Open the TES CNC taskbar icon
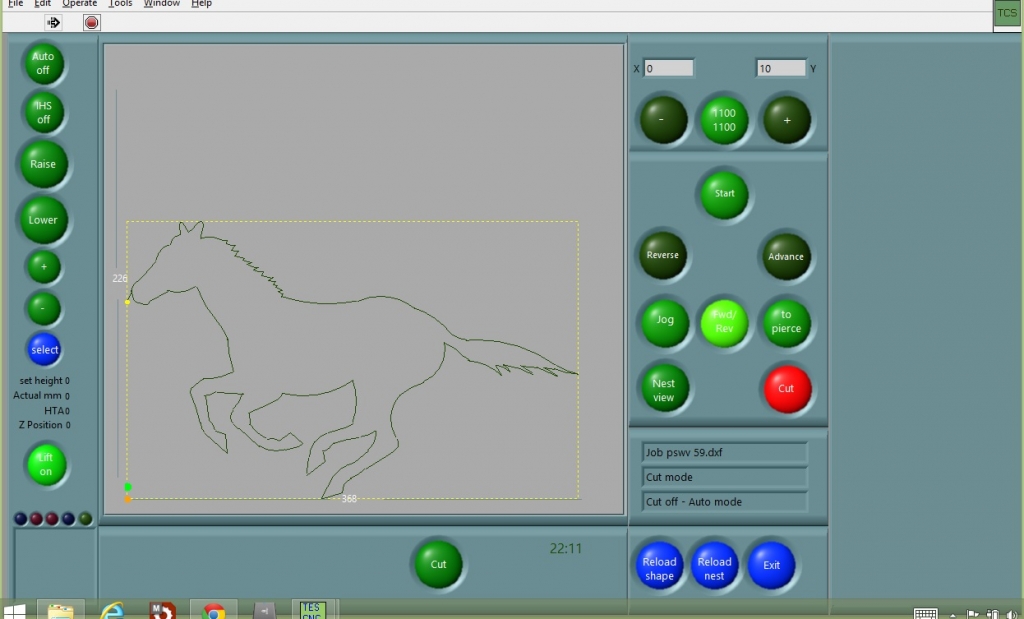This screenshot has height=619, width=1024. [x=313, y=609]
